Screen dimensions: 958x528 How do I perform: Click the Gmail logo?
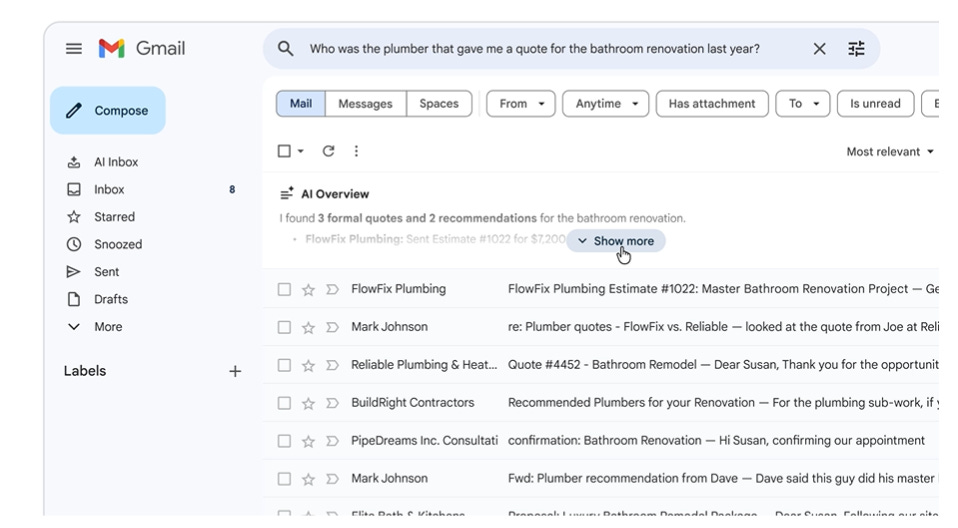point(142,48)
